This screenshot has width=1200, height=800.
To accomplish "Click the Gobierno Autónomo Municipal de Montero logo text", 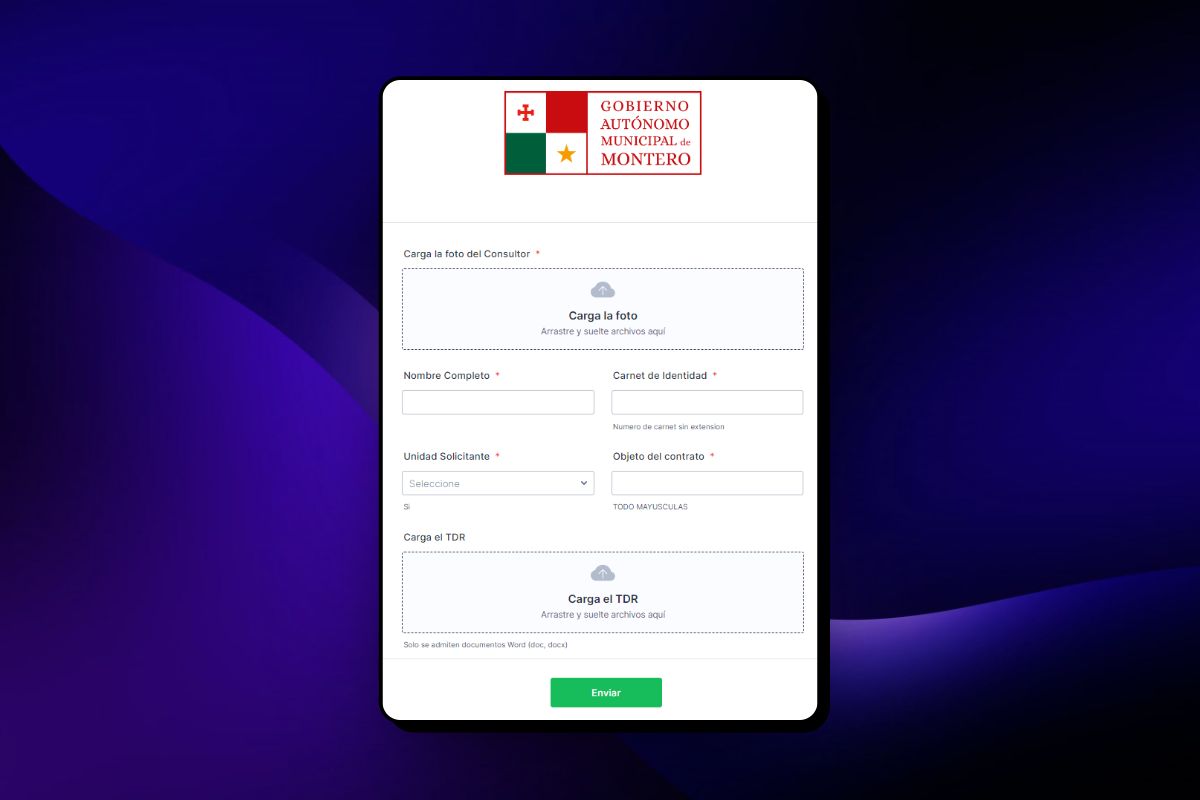I will 645,133.
